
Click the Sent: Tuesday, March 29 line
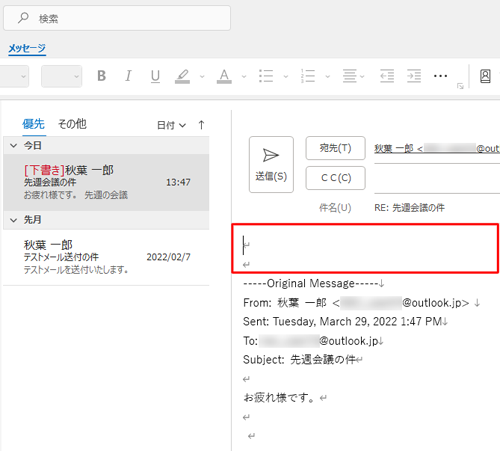345,322
